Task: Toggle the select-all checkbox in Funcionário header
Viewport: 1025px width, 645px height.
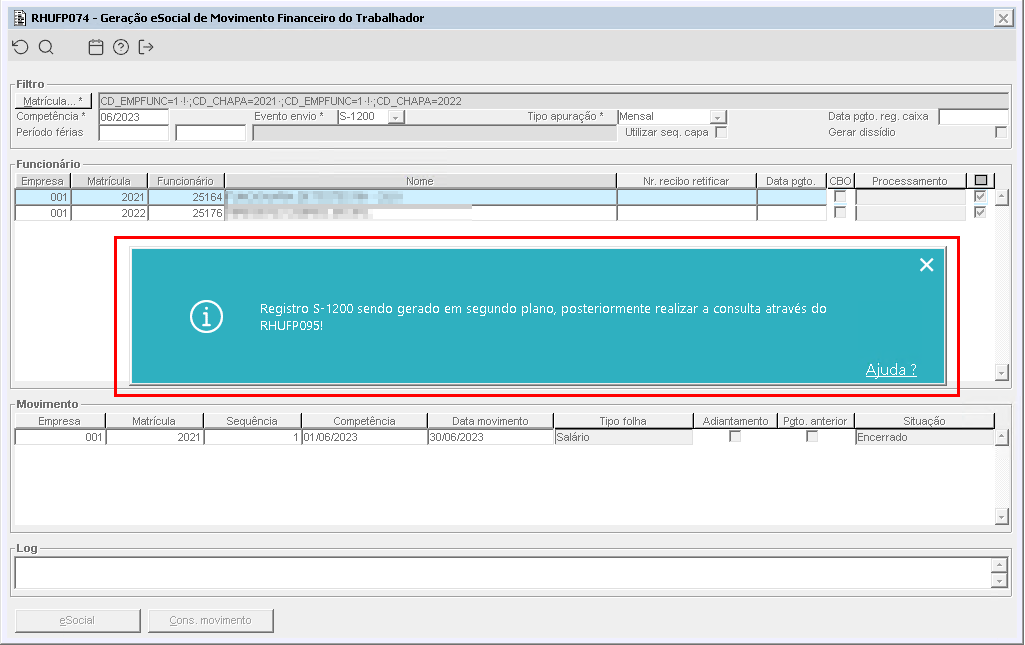Action: click(x=981, y=180)
